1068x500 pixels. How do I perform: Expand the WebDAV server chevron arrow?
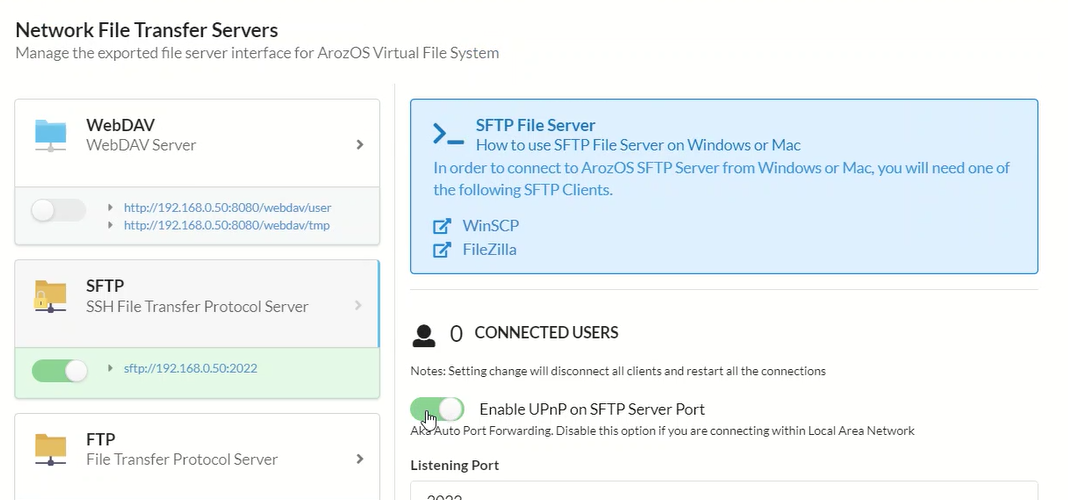pos(359,145)
